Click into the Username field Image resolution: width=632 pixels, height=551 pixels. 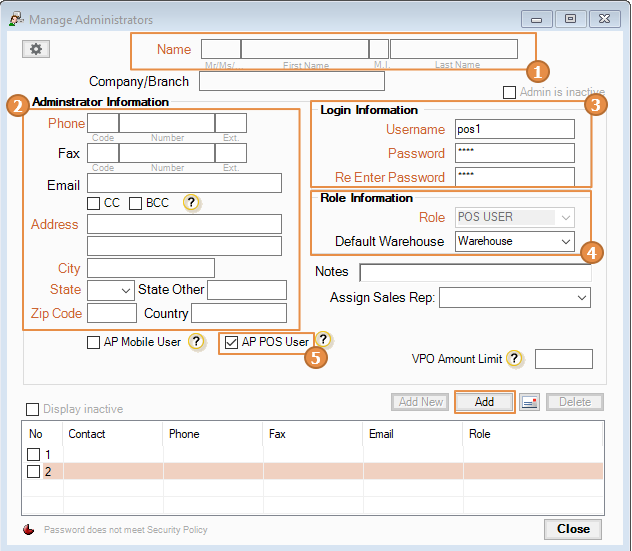tap(514, 129)
